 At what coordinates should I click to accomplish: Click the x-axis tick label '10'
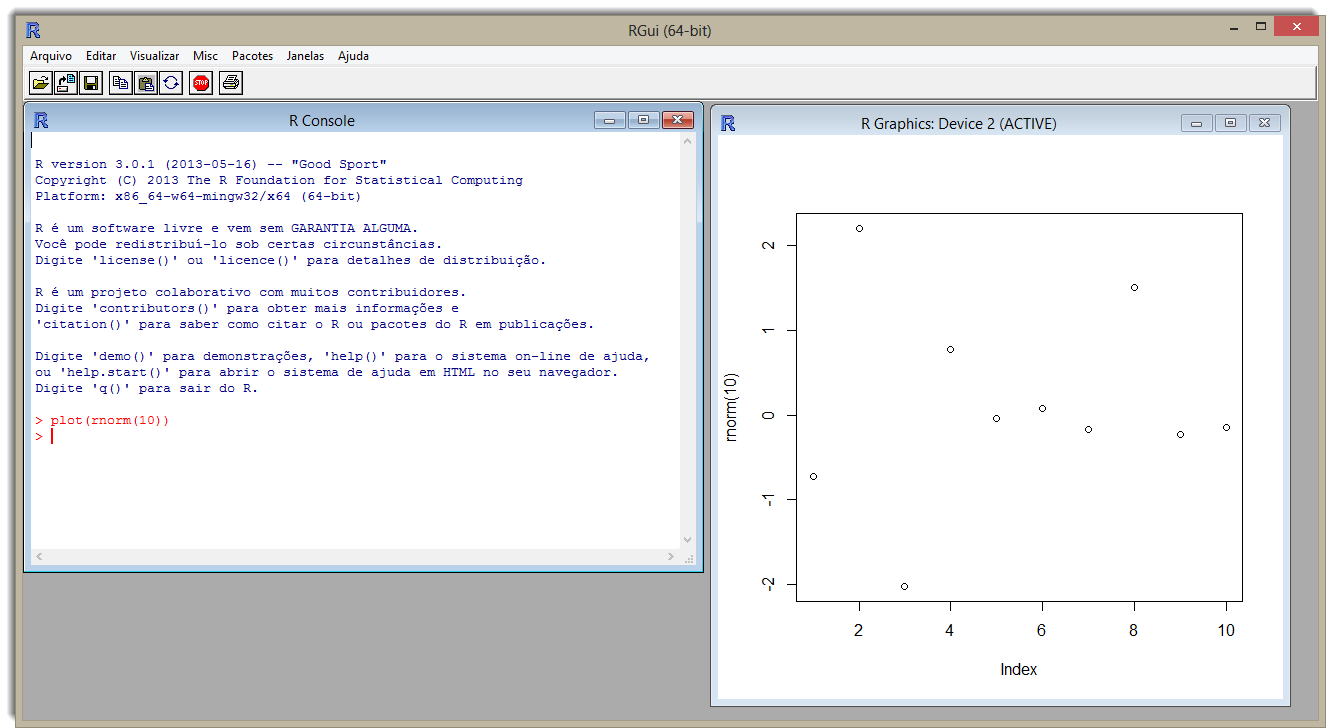[x=1226, y=630]
